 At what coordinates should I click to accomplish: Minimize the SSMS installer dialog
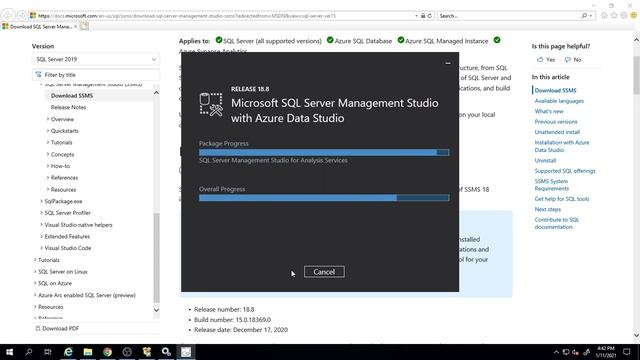(448, 63)
